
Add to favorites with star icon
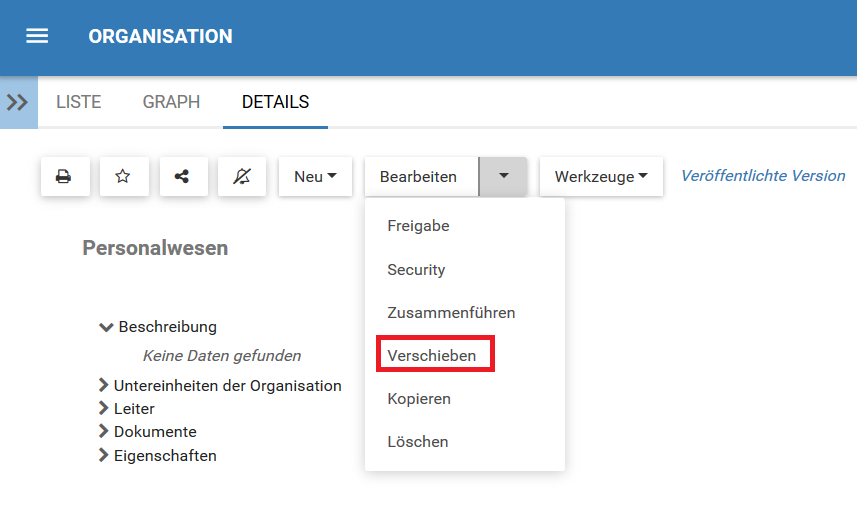pos(123,176)
